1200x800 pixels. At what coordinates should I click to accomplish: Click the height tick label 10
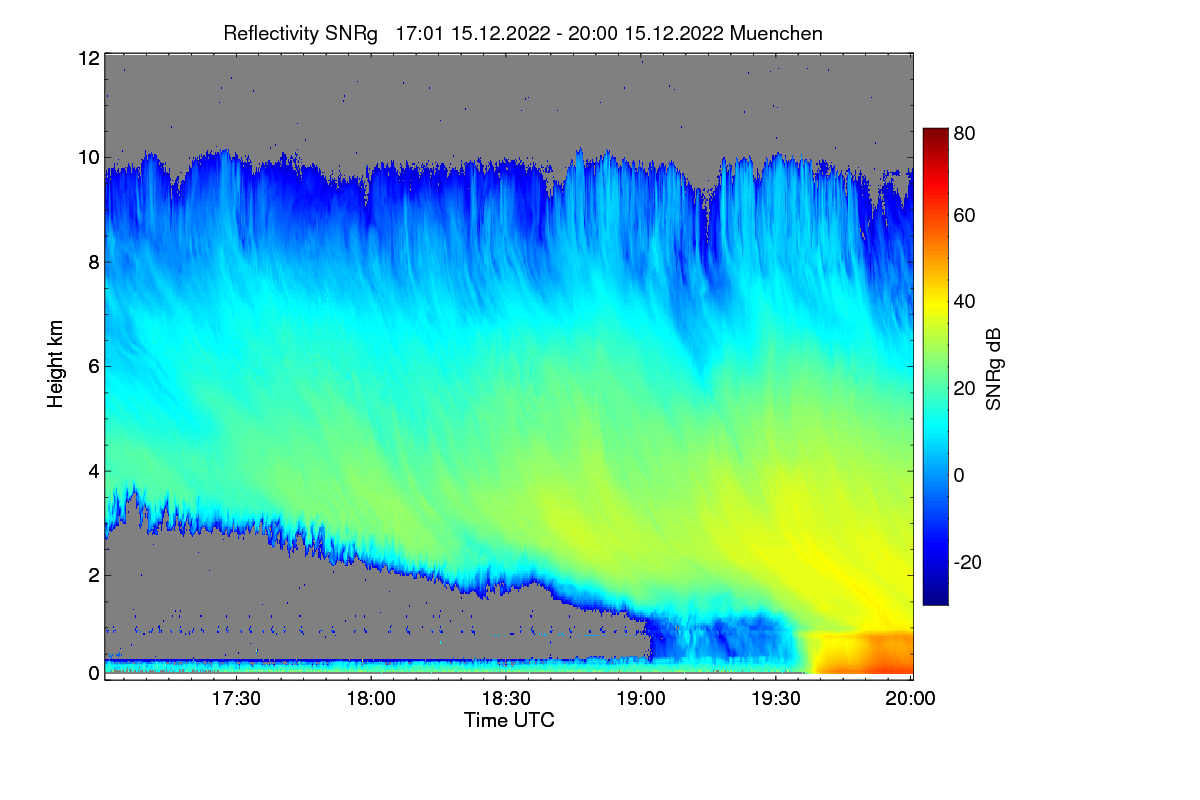click(x=88, y=157)
